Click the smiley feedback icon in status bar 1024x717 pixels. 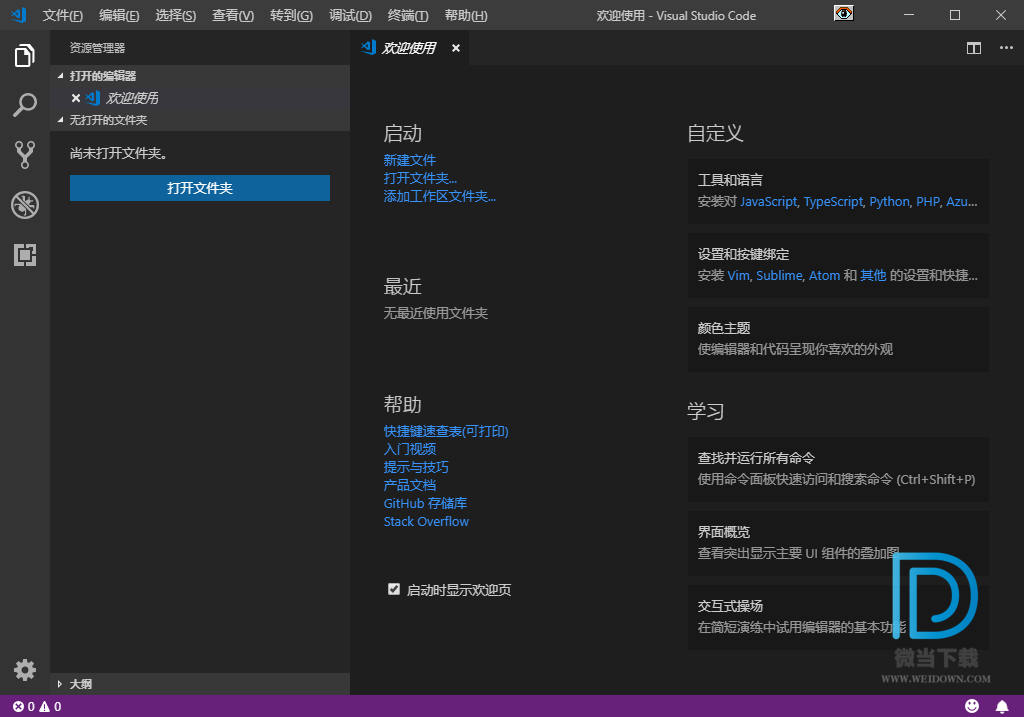pos(972,706)
